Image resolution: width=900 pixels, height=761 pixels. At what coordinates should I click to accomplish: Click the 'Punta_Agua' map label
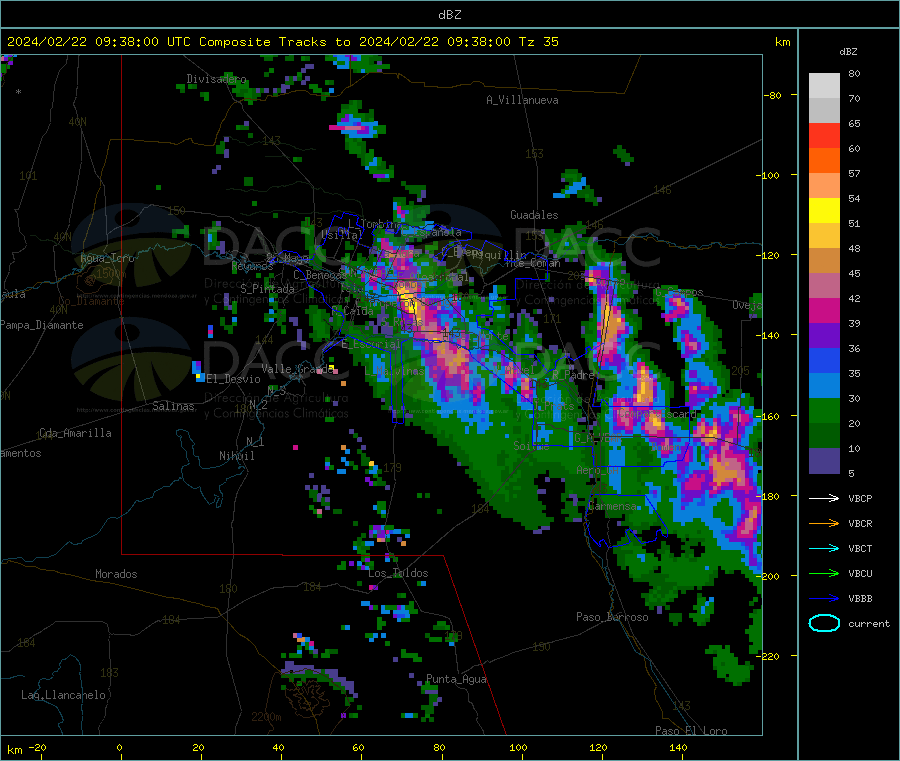coord(456,679)
